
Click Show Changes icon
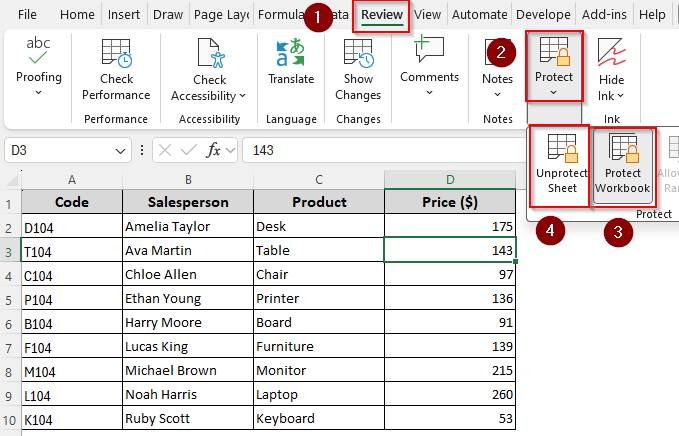358,54
